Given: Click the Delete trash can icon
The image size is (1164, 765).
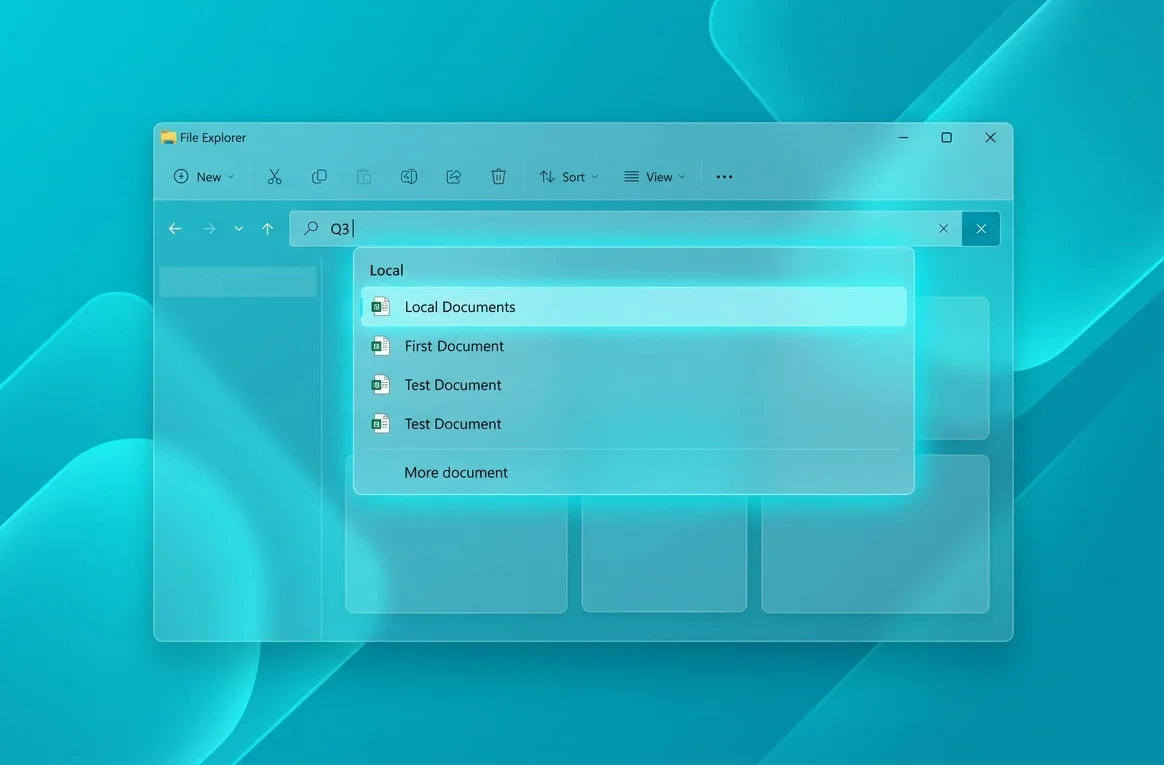Looking at the screenshot, I should click(498, 177).
